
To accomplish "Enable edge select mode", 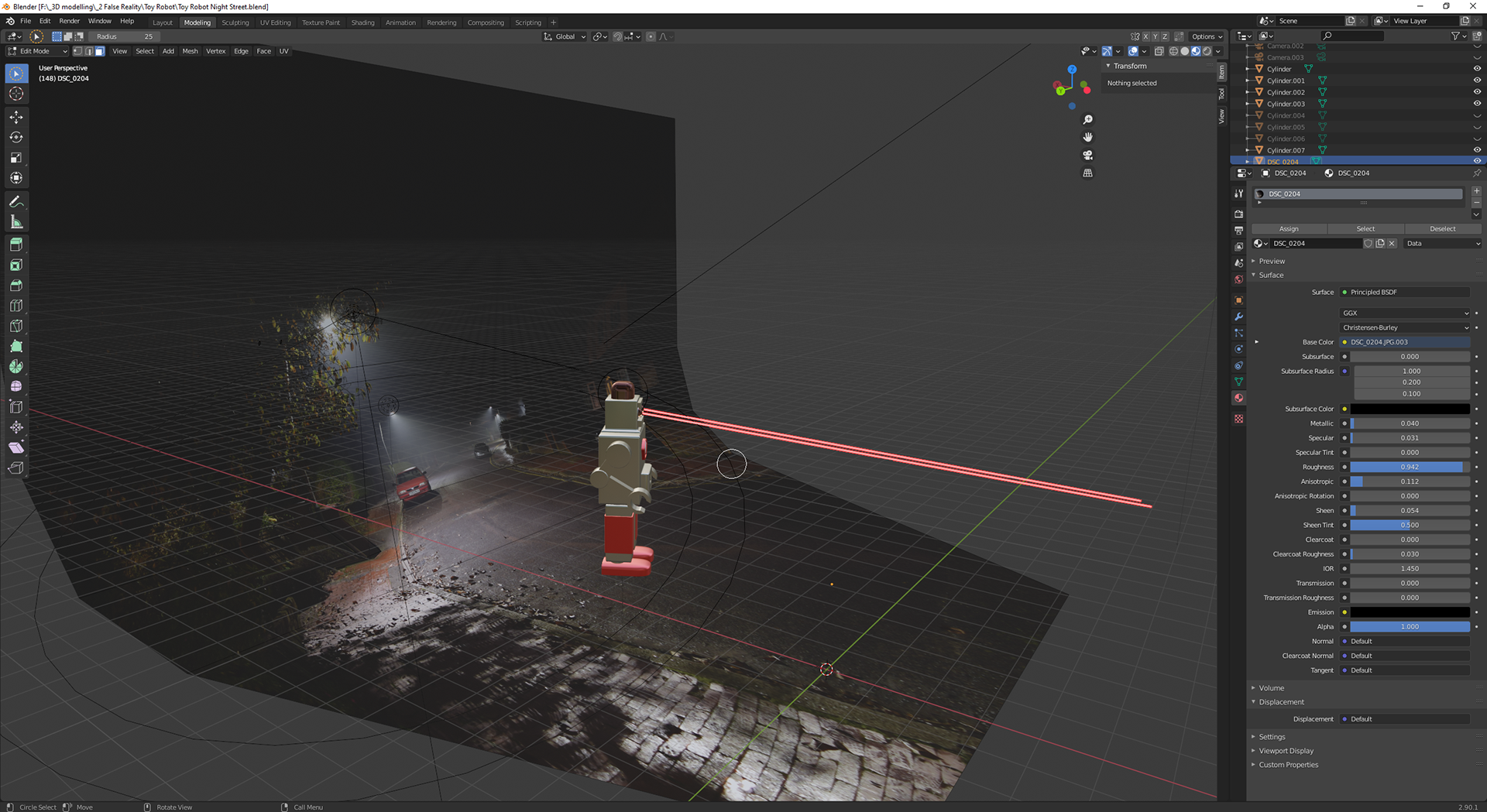I will tap(88, 51).
